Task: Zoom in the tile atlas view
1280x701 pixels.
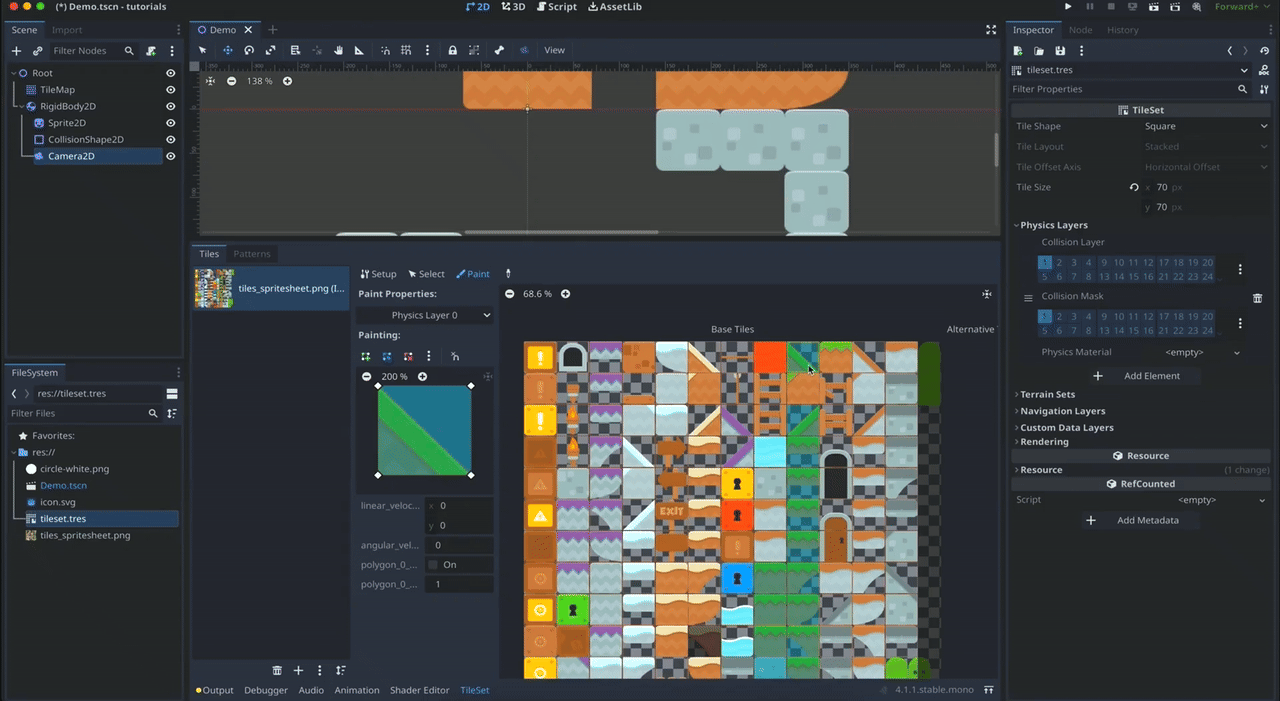Action: click(565, 294)
